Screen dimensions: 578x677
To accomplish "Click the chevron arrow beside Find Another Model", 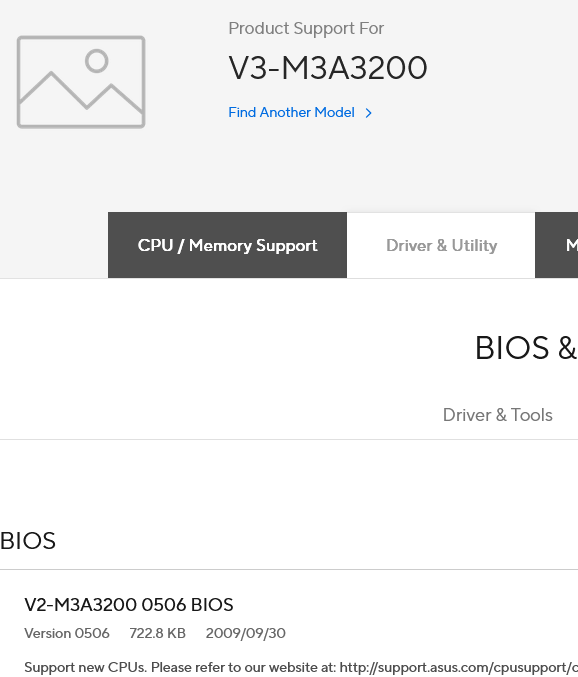I will [x=368, y=113].
